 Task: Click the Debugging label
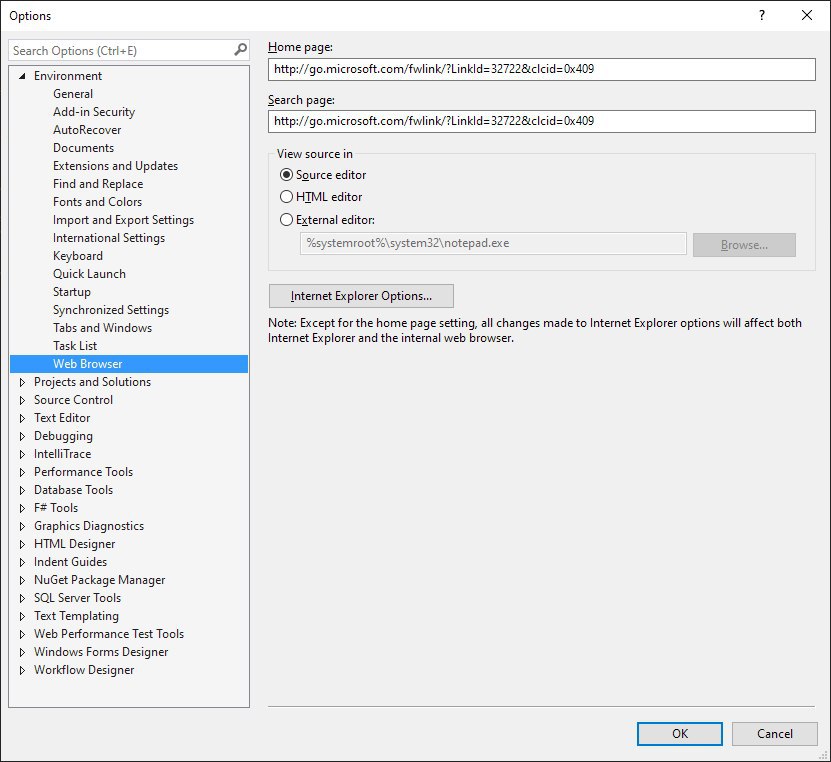click(63, 436)
